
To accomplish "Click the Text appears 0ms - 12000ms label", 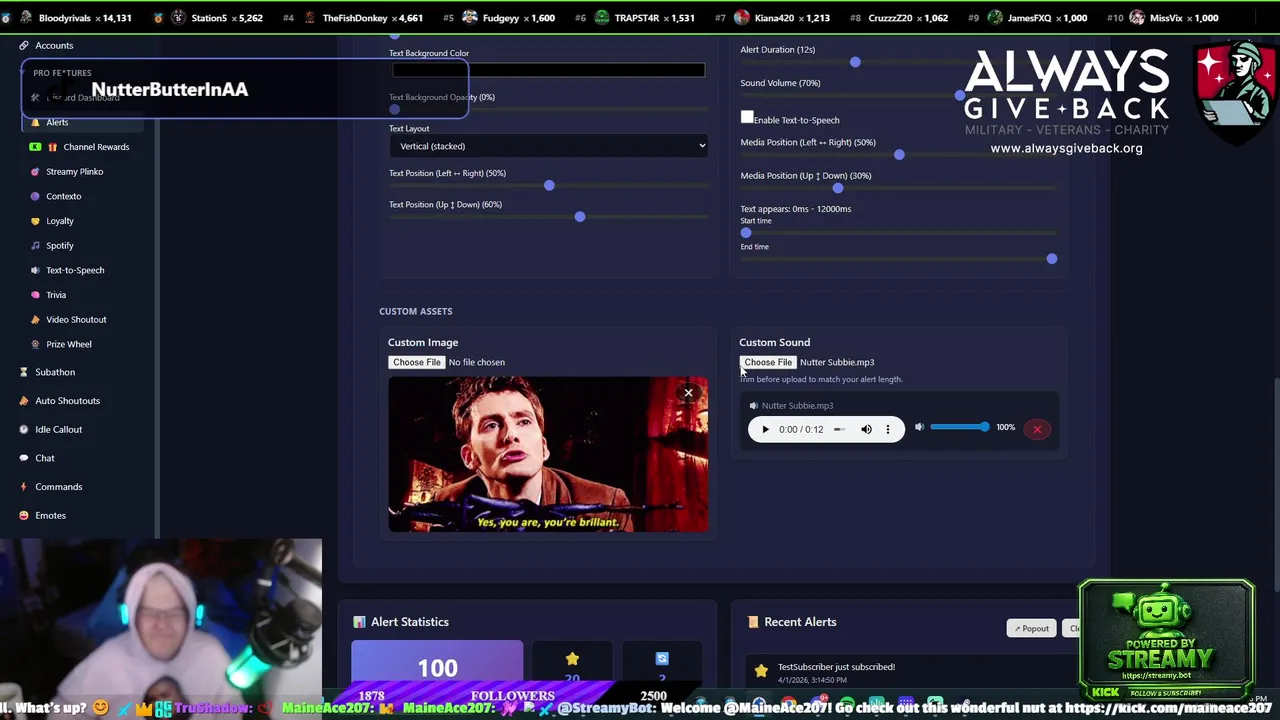I will pyautogui.click(x=796, y=209).
